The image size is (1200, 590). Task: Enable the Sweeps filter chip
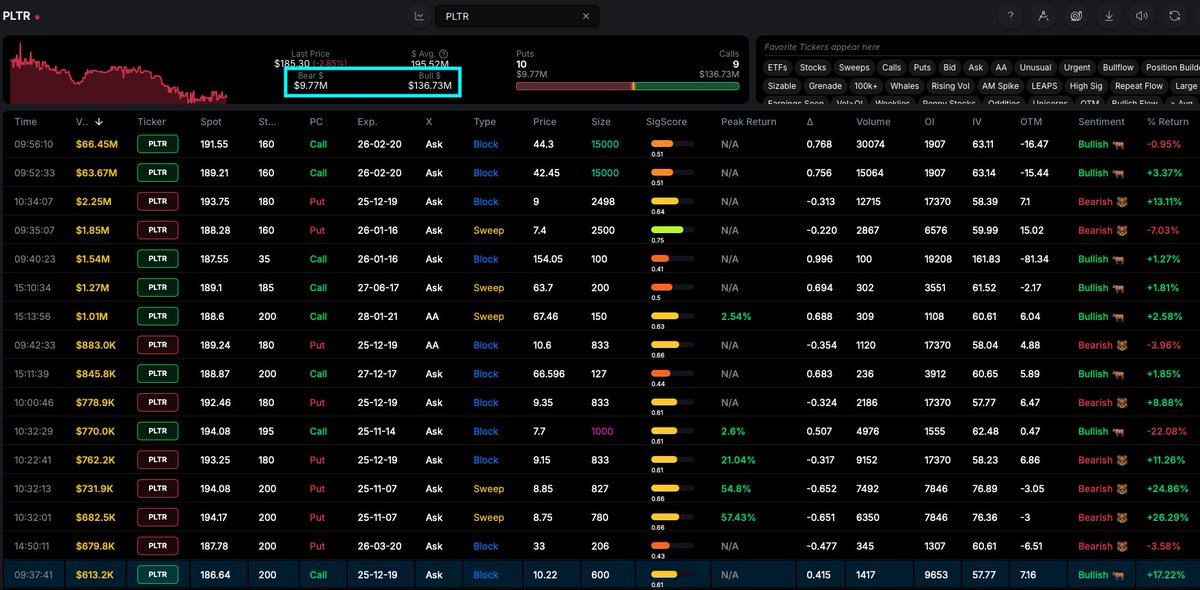[x=854, y=67]
